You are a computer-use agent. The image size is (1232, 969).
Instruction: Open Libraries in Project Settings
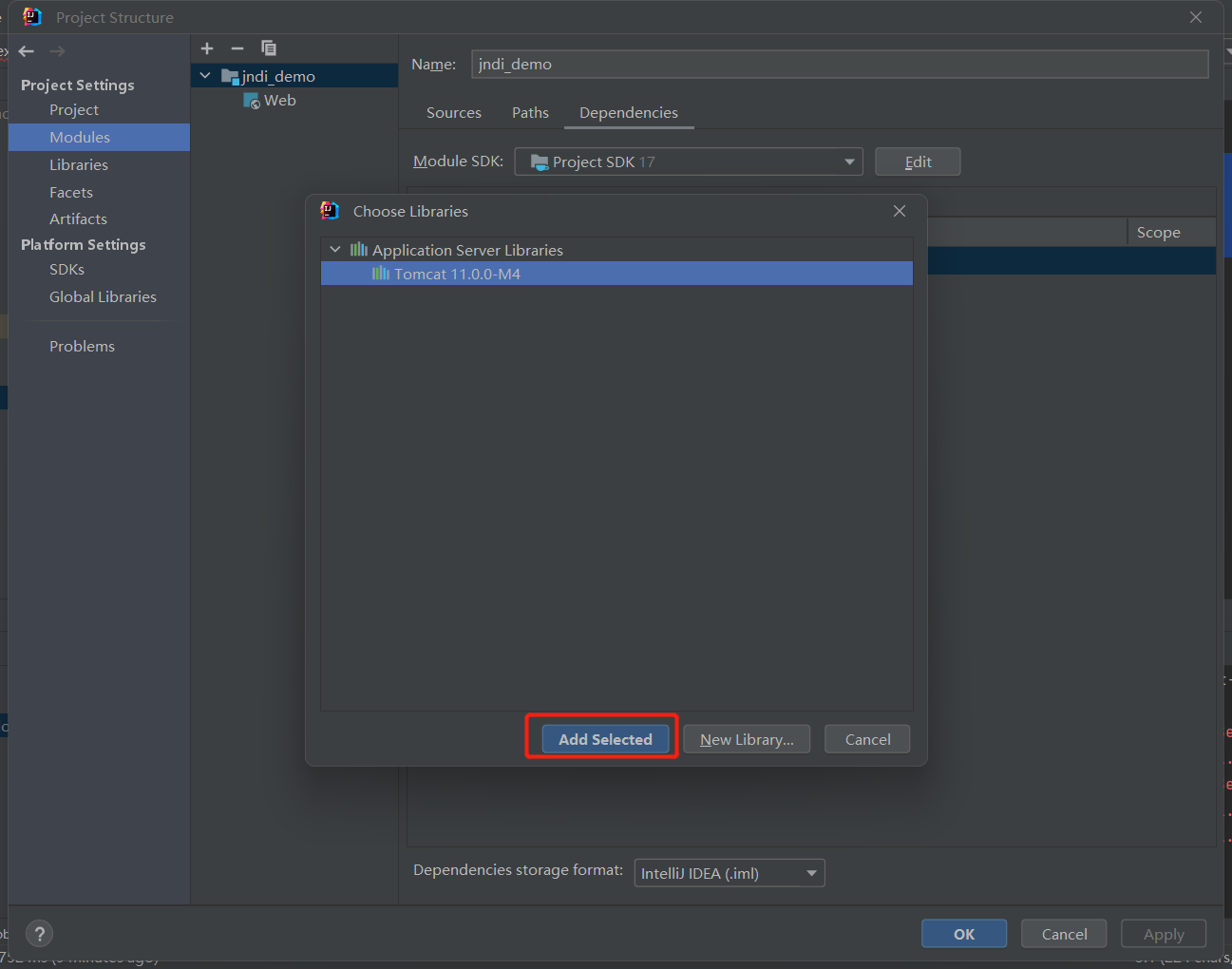79,165
